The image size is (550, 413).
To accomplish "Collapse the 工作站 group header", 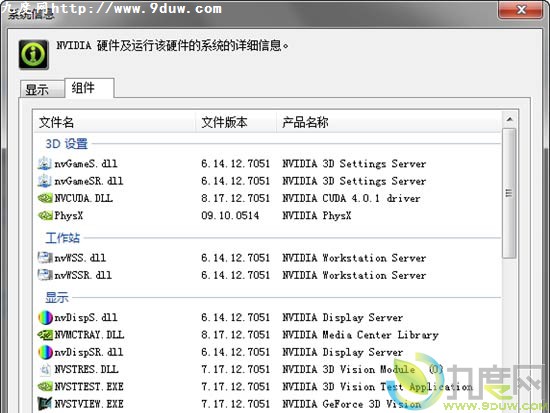I will [x=62, y=238].
